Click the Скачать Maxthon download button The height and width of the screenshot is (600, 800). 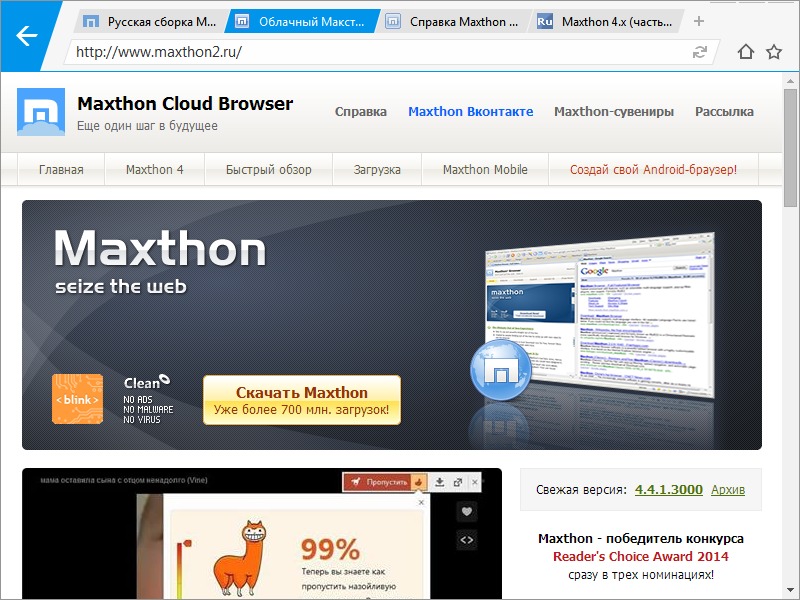pos(301,400)
